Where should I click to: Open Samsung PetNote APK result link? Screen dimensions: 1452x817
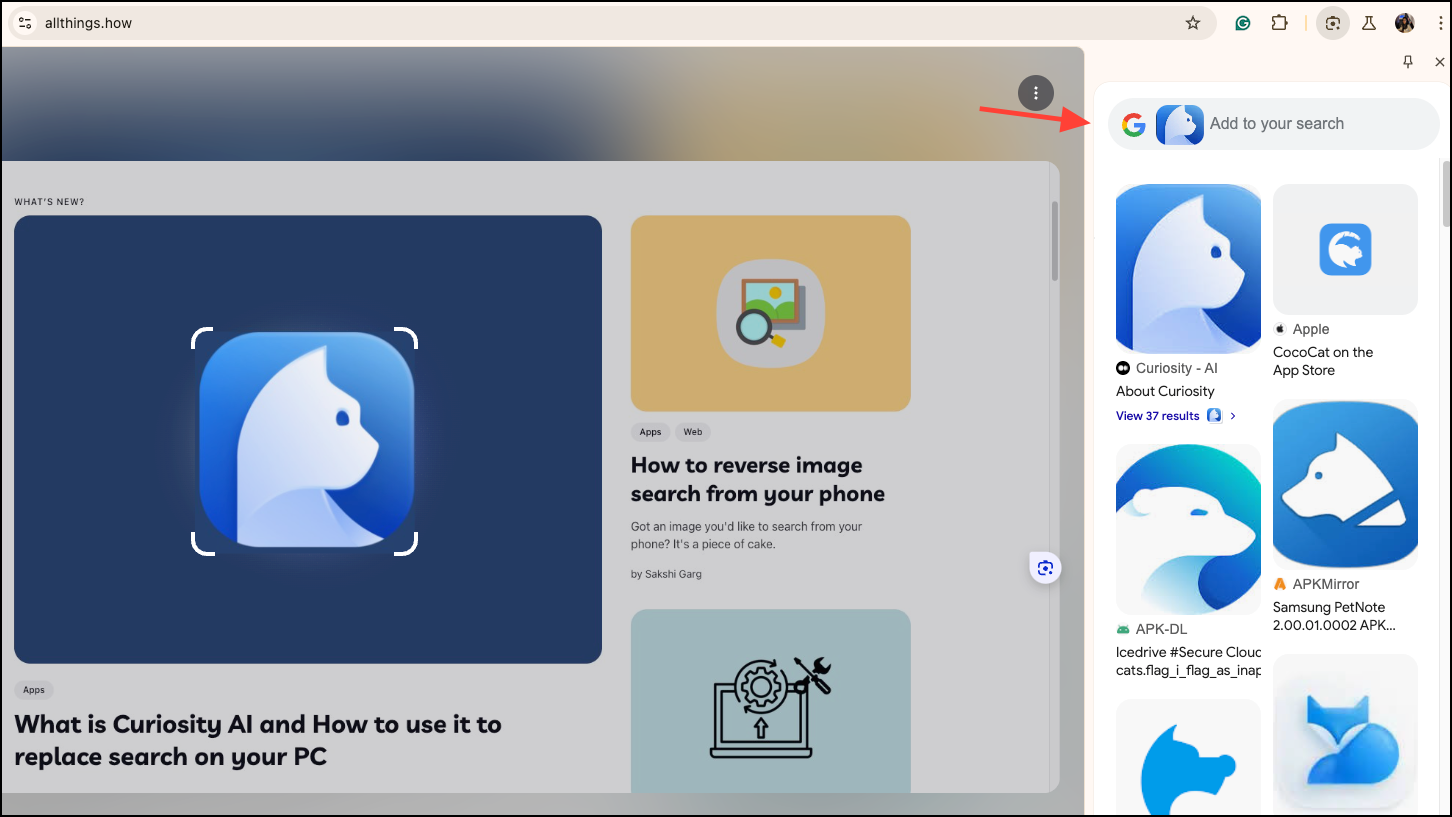click(1334, 616)
